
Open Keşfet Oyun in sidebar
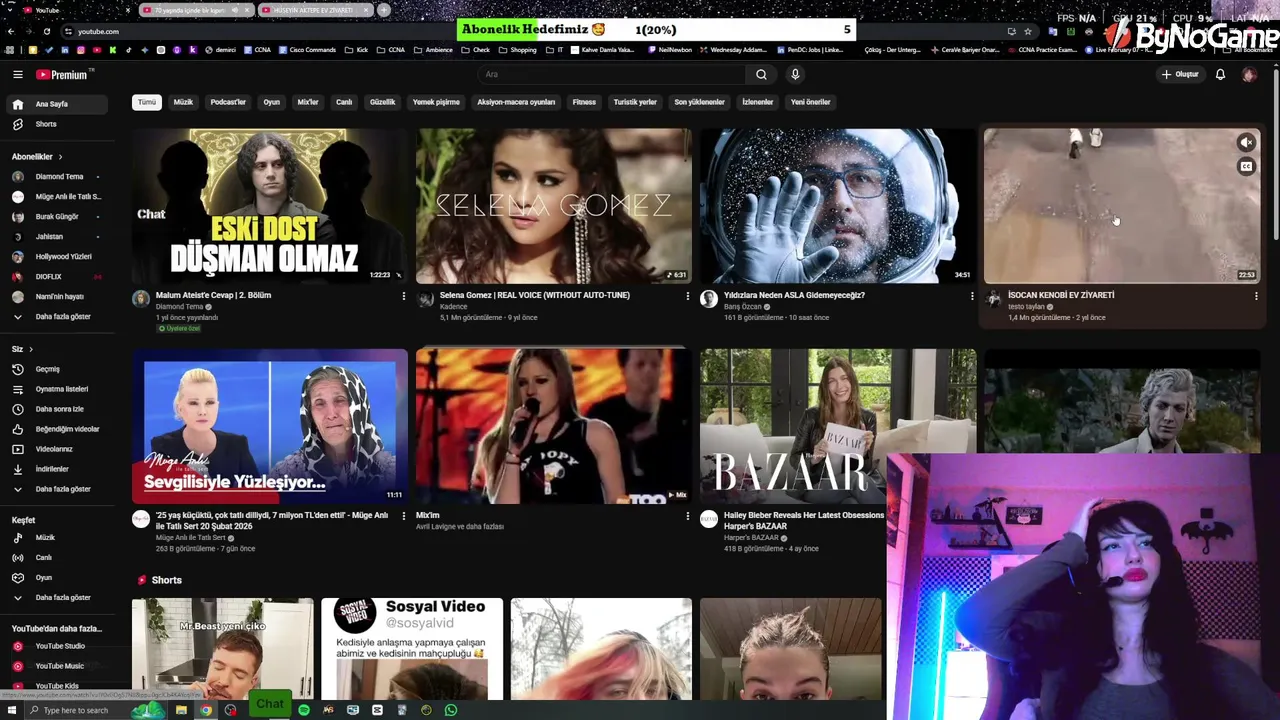point(43,578)
